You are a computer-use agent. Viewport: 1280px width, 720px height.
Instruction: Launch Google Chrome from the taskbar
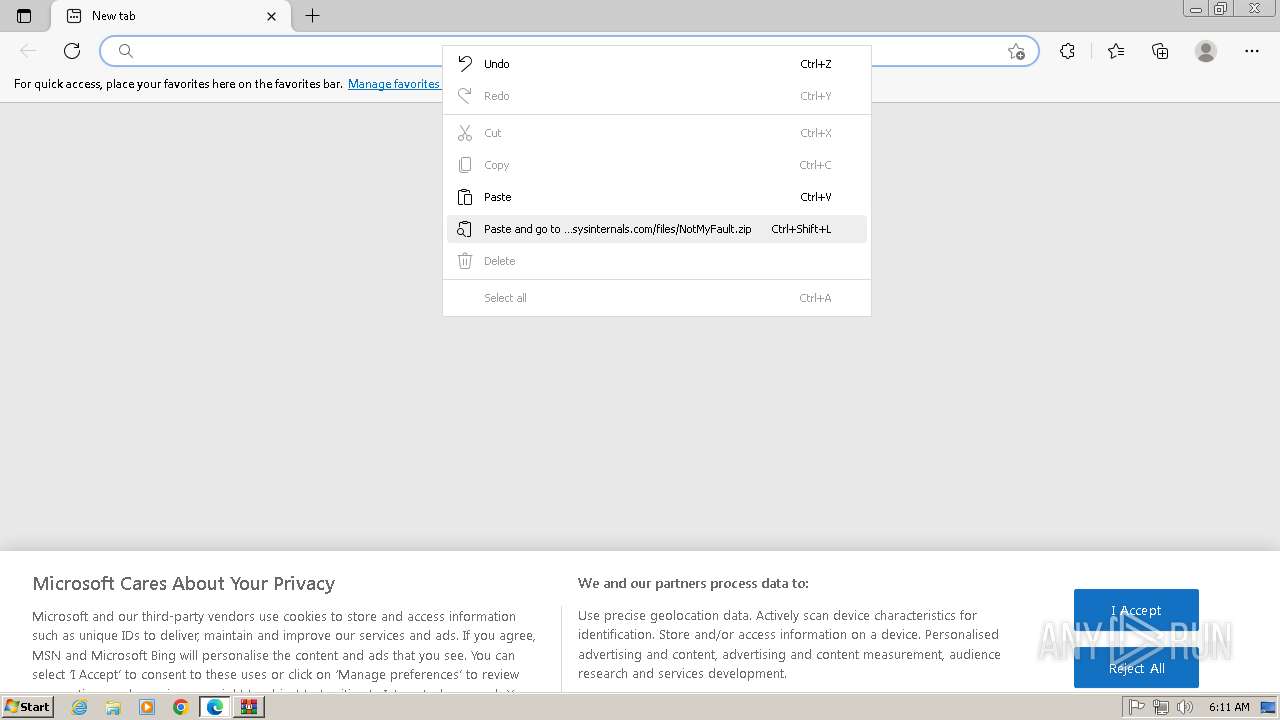180,707
